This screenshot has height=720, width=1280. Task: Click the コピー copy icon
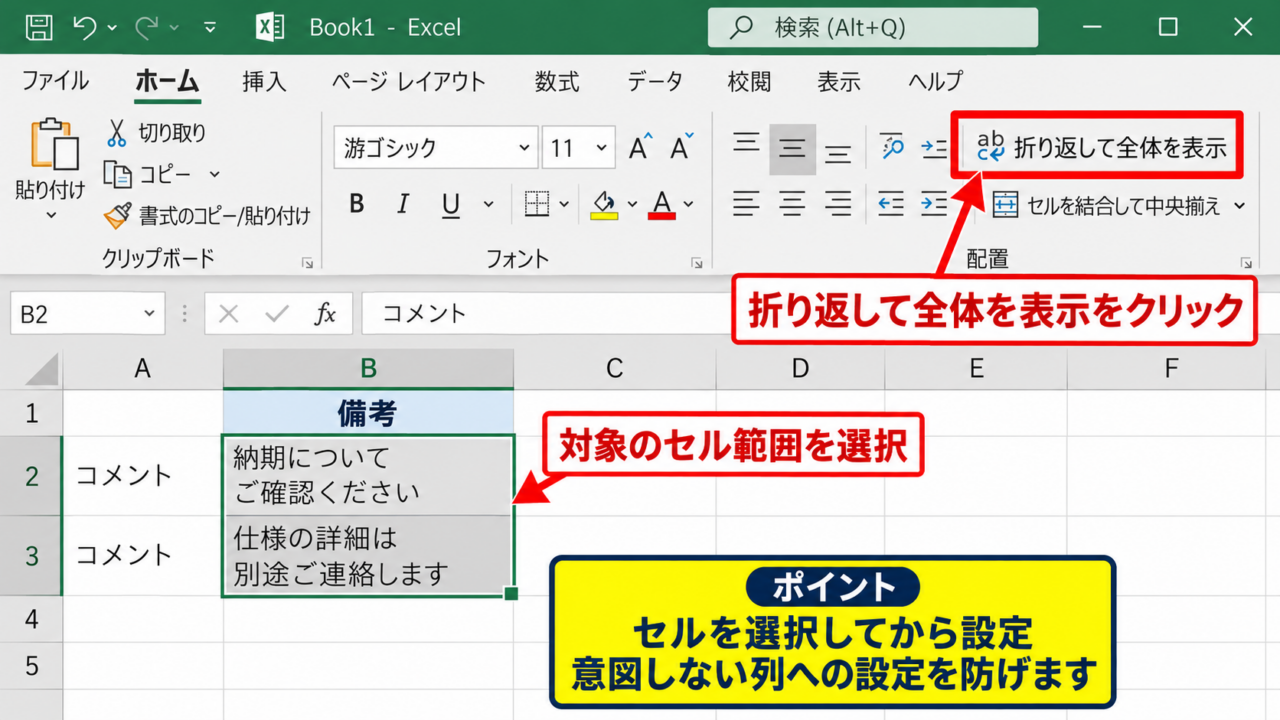[x=118, y=175]
